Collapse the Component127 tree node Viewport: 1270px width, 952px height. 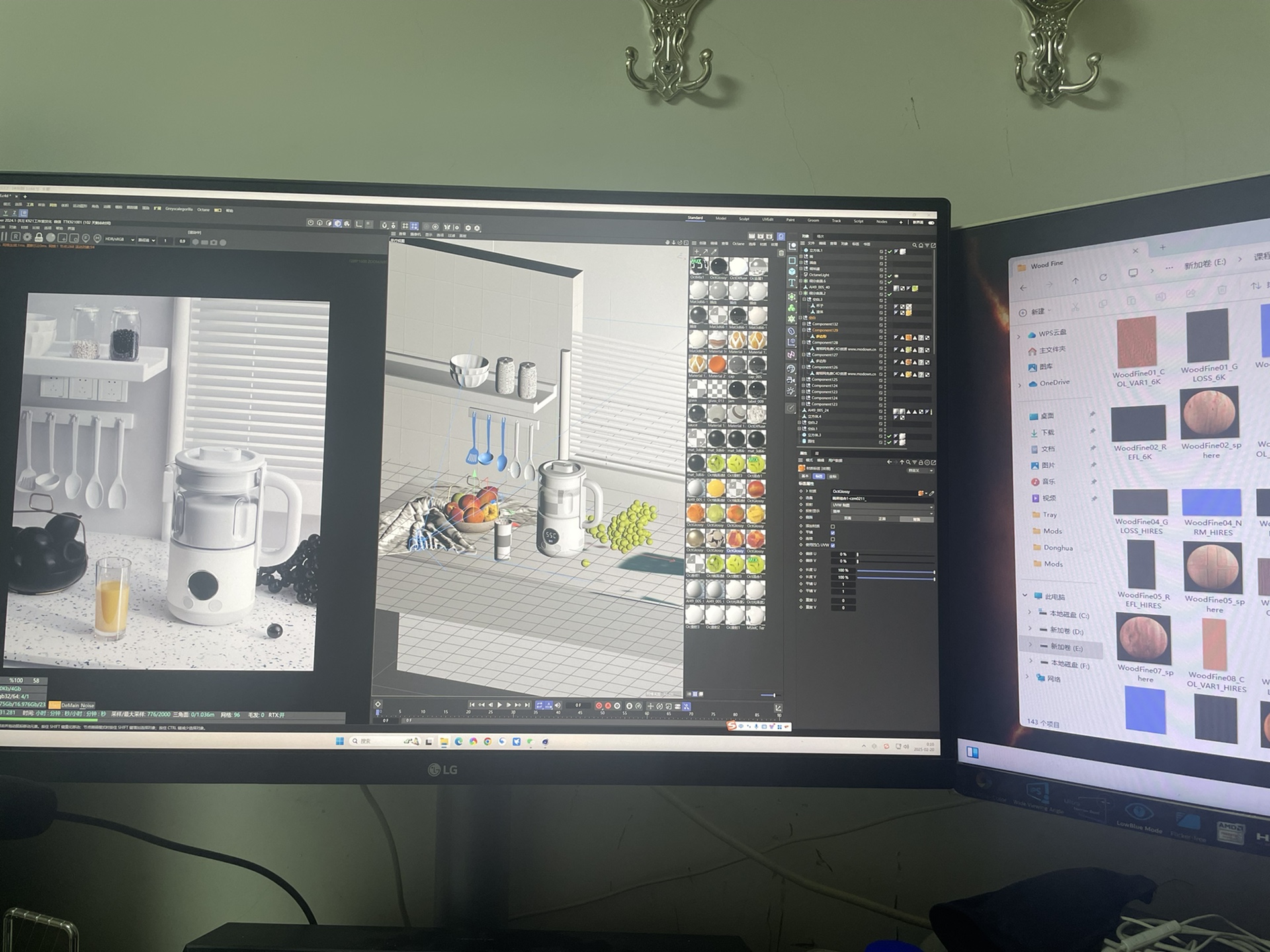[803, 354]
